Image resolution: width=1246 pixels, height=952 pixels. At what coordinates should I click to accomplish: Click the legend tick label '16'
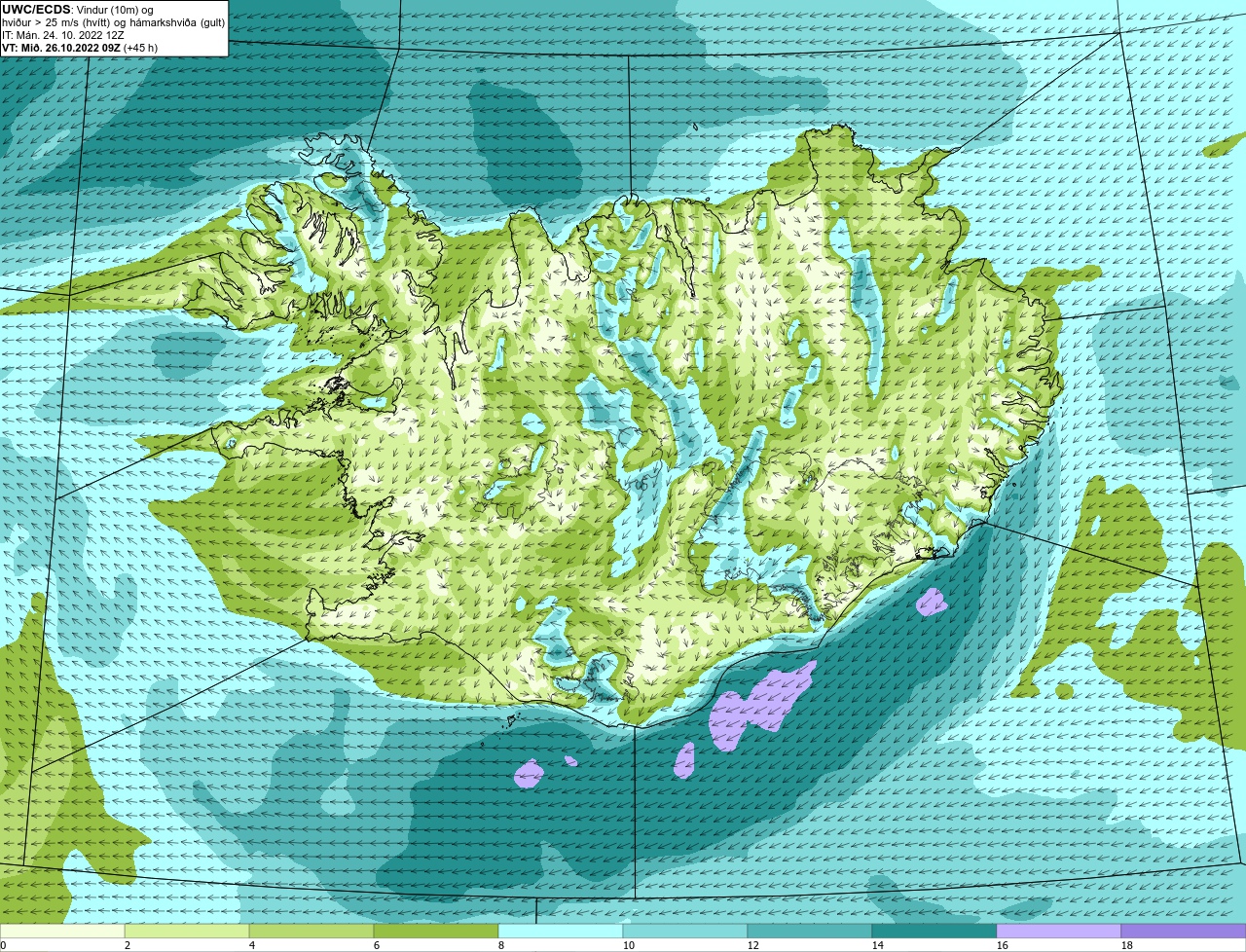click(1003, 945)
